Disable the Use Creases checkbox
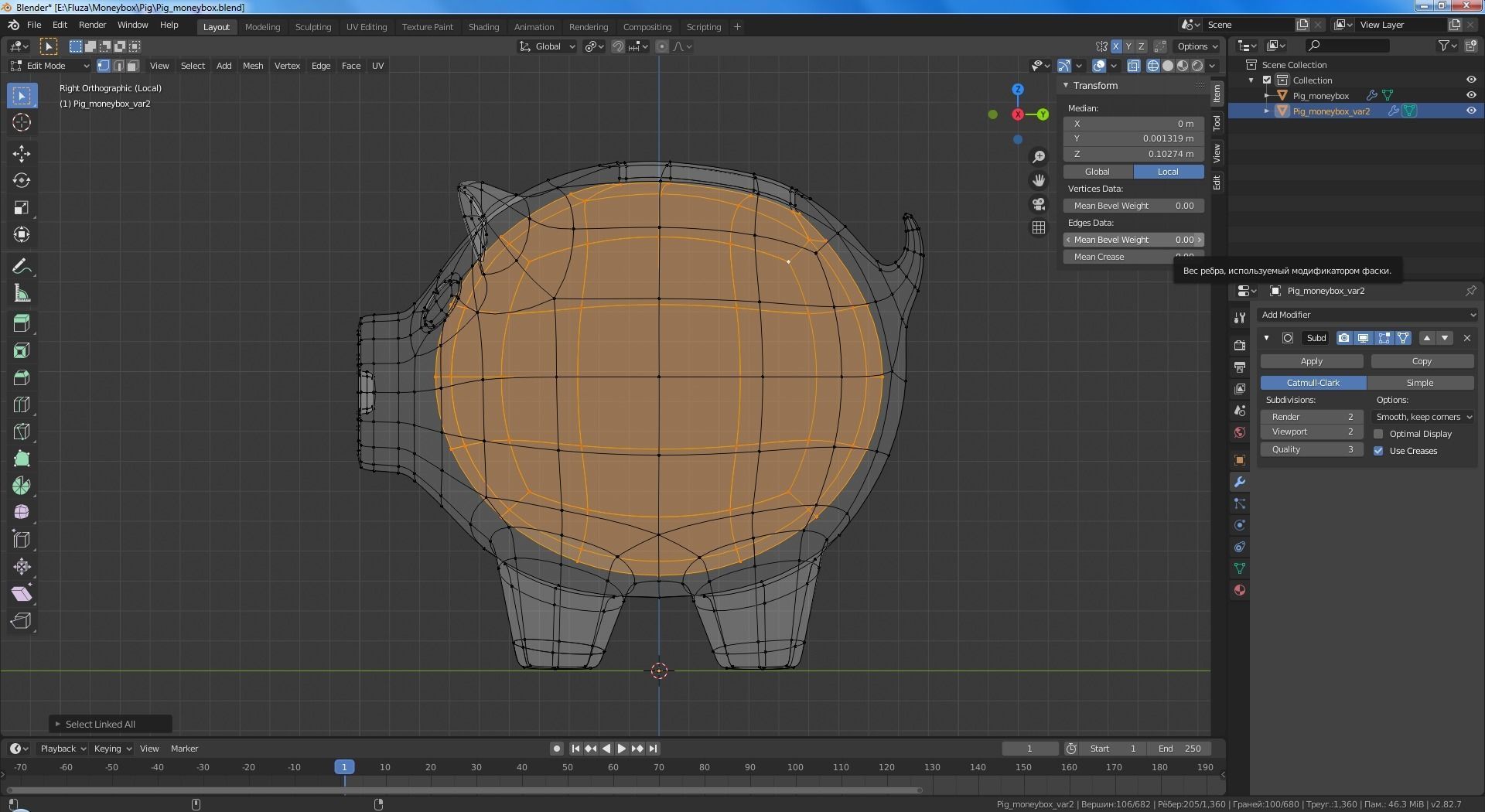The image size is (1485, 812). pos(1378,451)
